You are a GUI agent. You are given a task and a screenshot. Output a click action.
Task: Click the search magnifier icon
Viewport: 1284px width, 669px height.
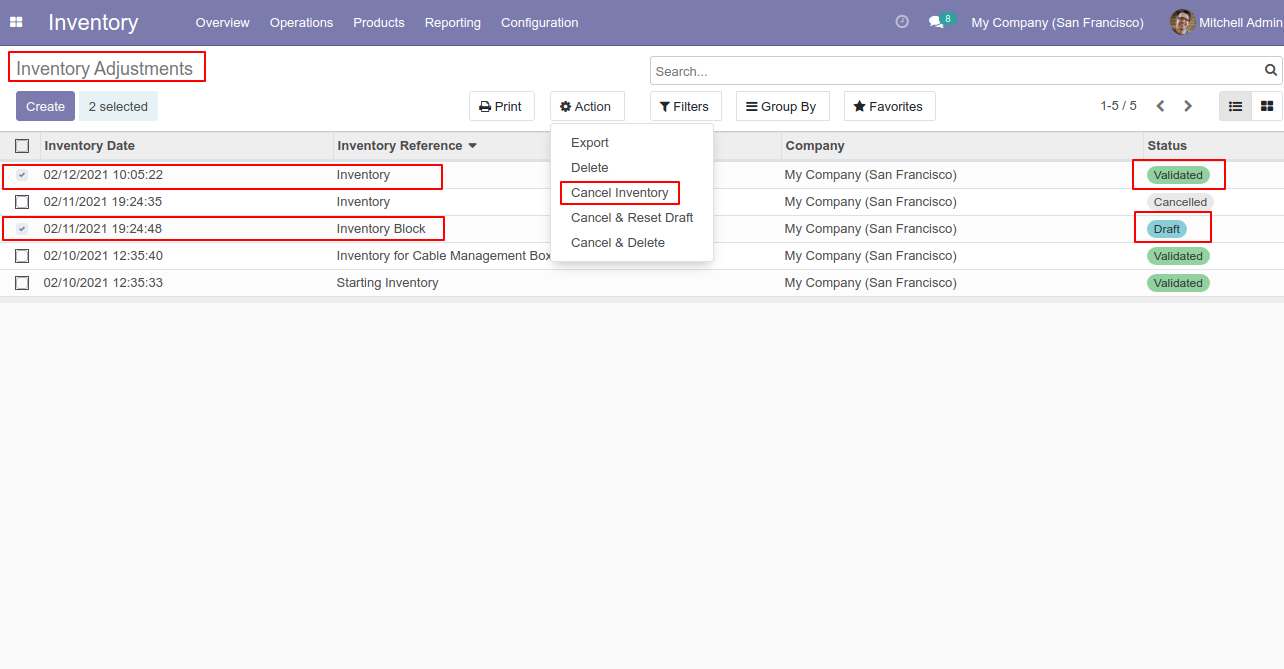point(1271,71)
